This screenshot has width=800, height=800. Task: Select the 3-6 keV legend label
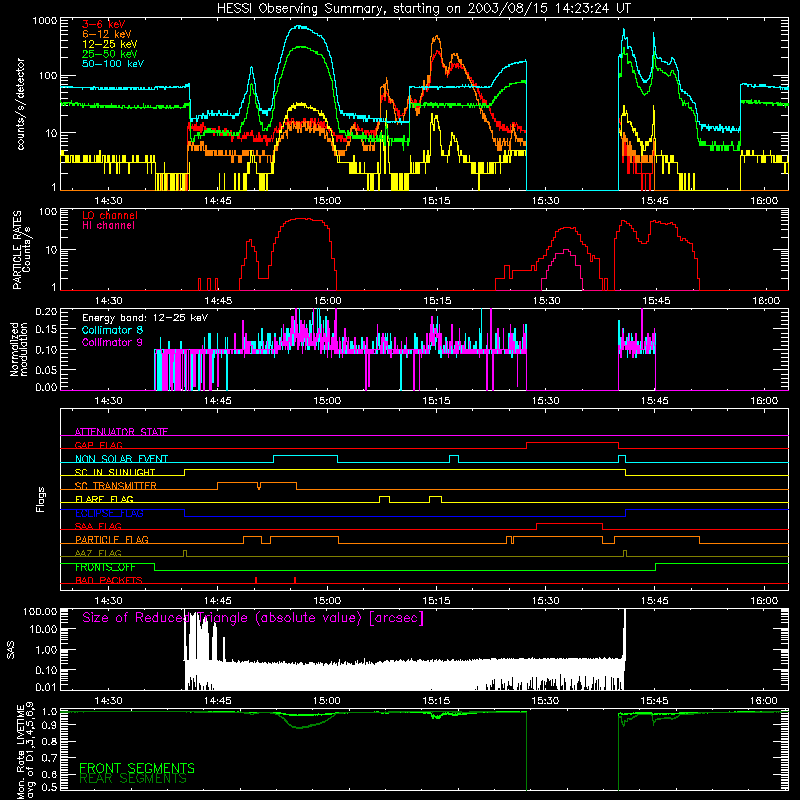pyautogui.click(x=103, y=24)
